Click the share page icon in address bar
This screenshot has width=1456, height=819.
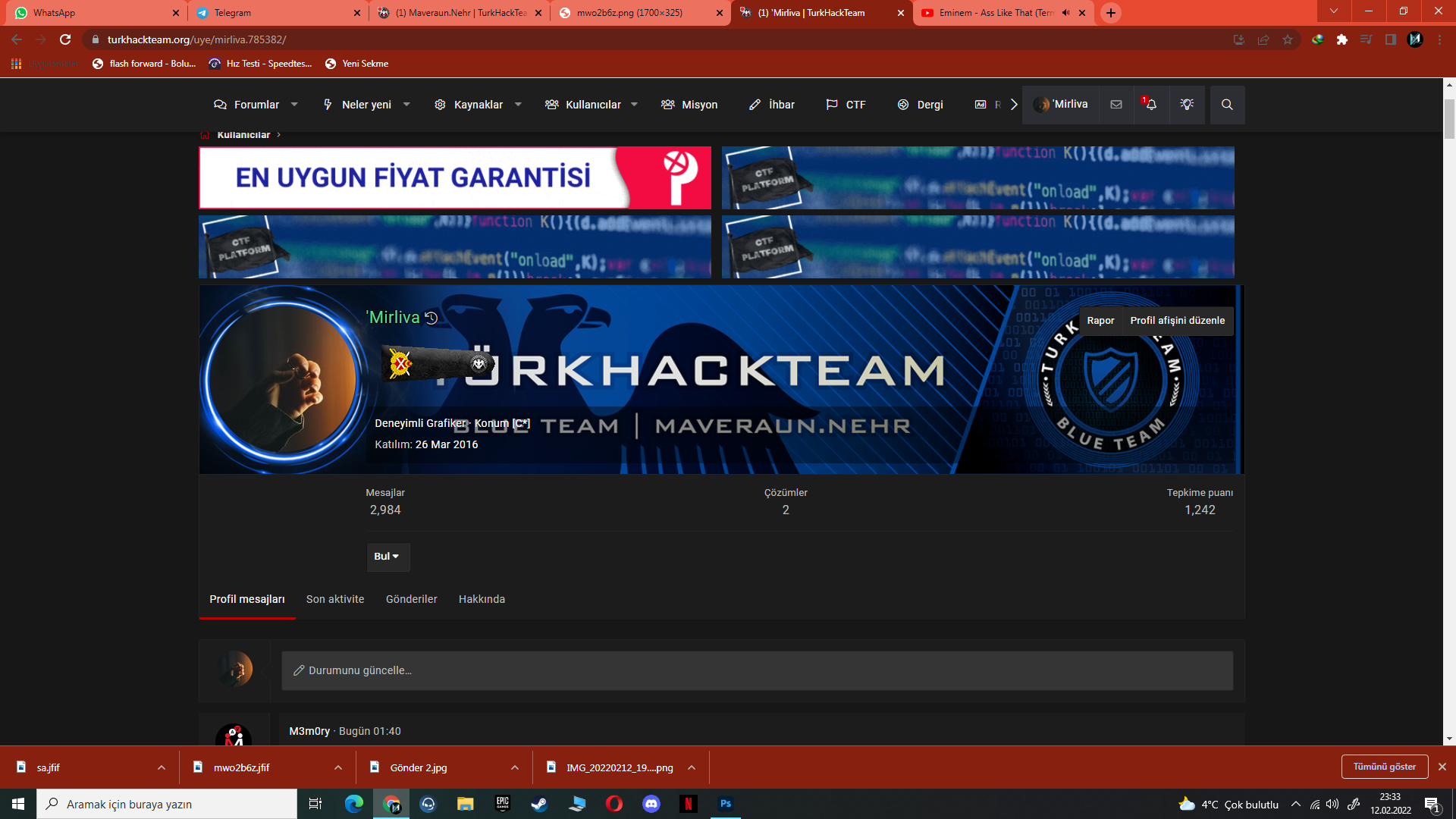[x=1263, y=39]
